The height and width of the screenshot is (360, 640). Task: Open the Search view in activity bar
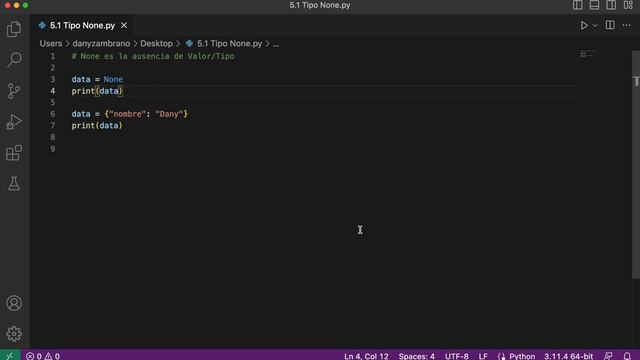tap(14, 60)
